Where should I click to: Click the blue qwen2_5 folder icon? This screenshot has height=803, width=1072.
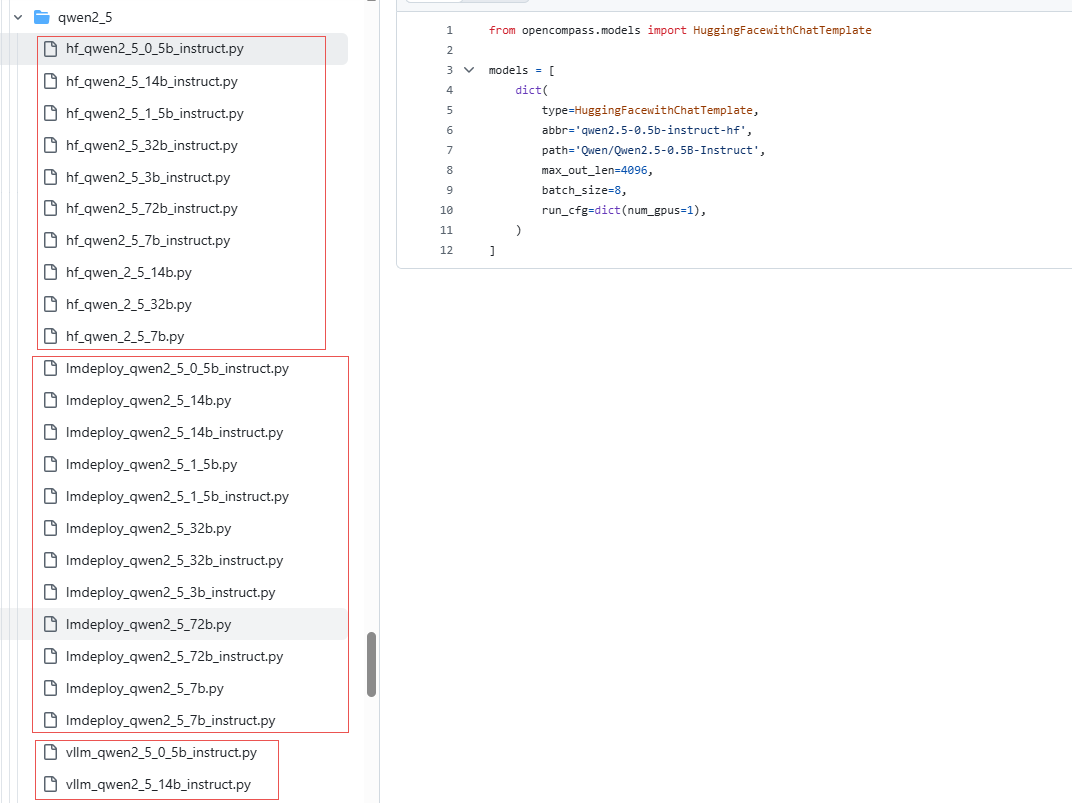point(42,17)
